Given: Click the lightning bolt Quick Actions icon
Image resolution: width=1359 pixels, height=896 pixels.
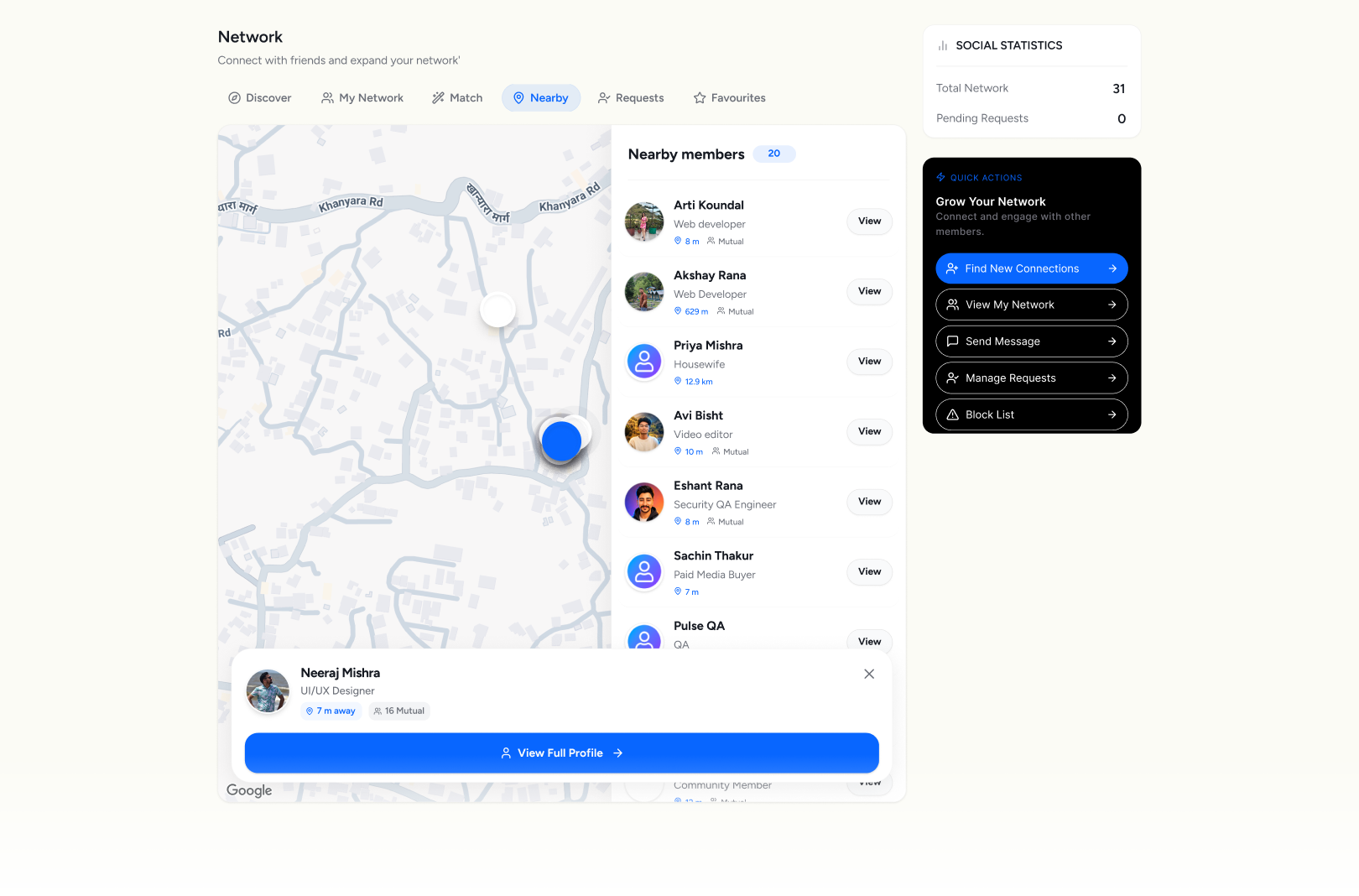Looking at the screenshot, I should 941,178.
